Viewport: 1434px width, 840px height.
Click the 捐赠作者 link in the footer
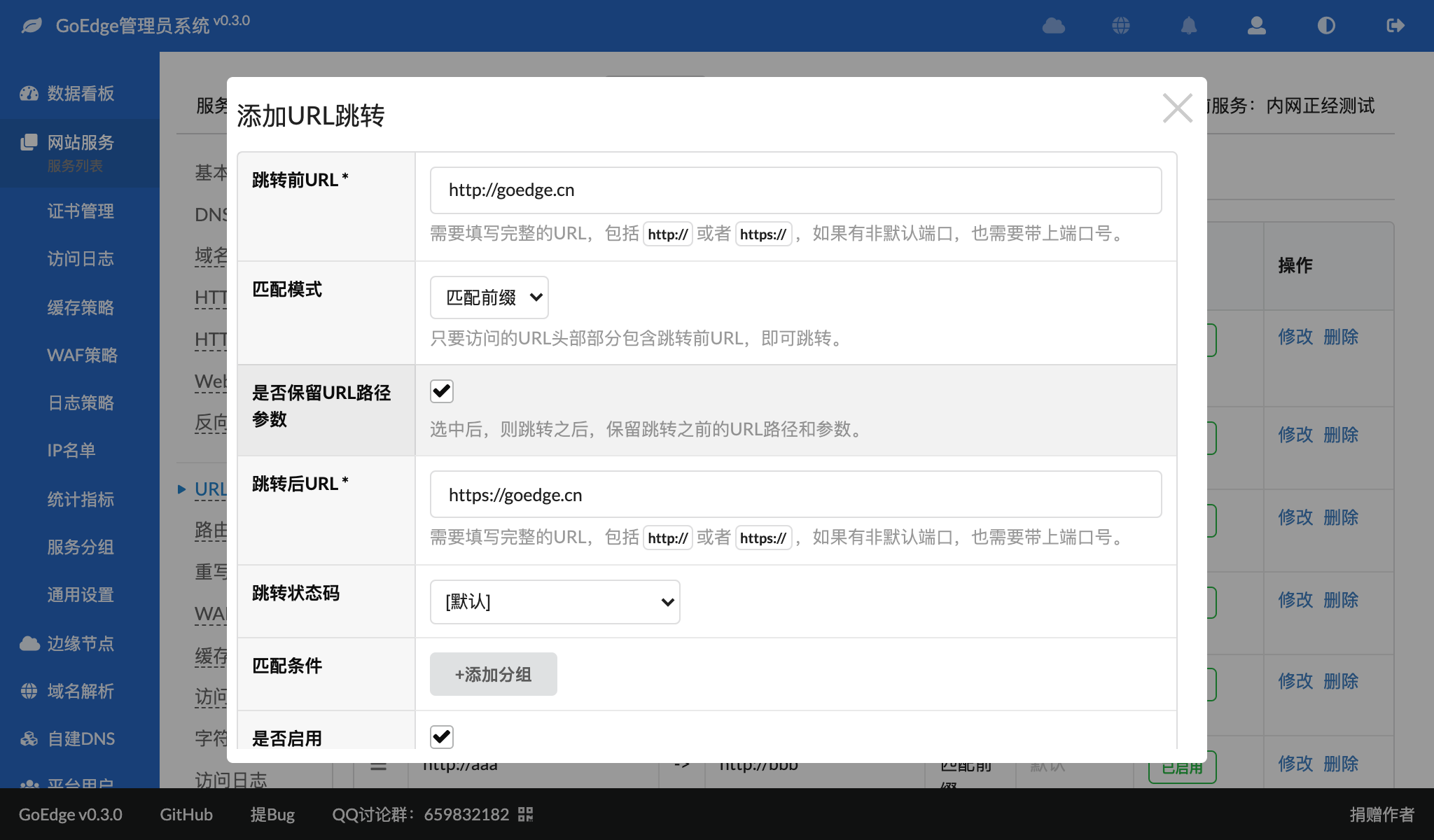coord(1382,814)
